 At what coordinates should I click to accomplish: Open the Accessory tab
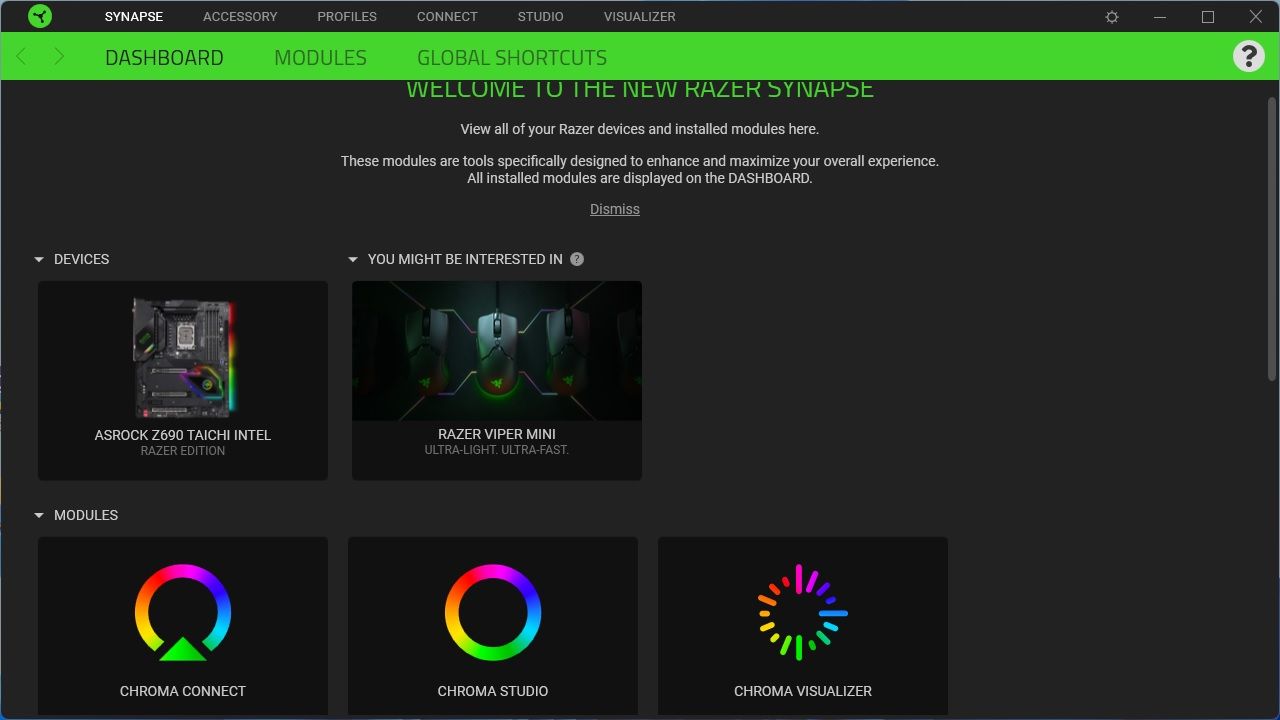[x=240, y=17]
